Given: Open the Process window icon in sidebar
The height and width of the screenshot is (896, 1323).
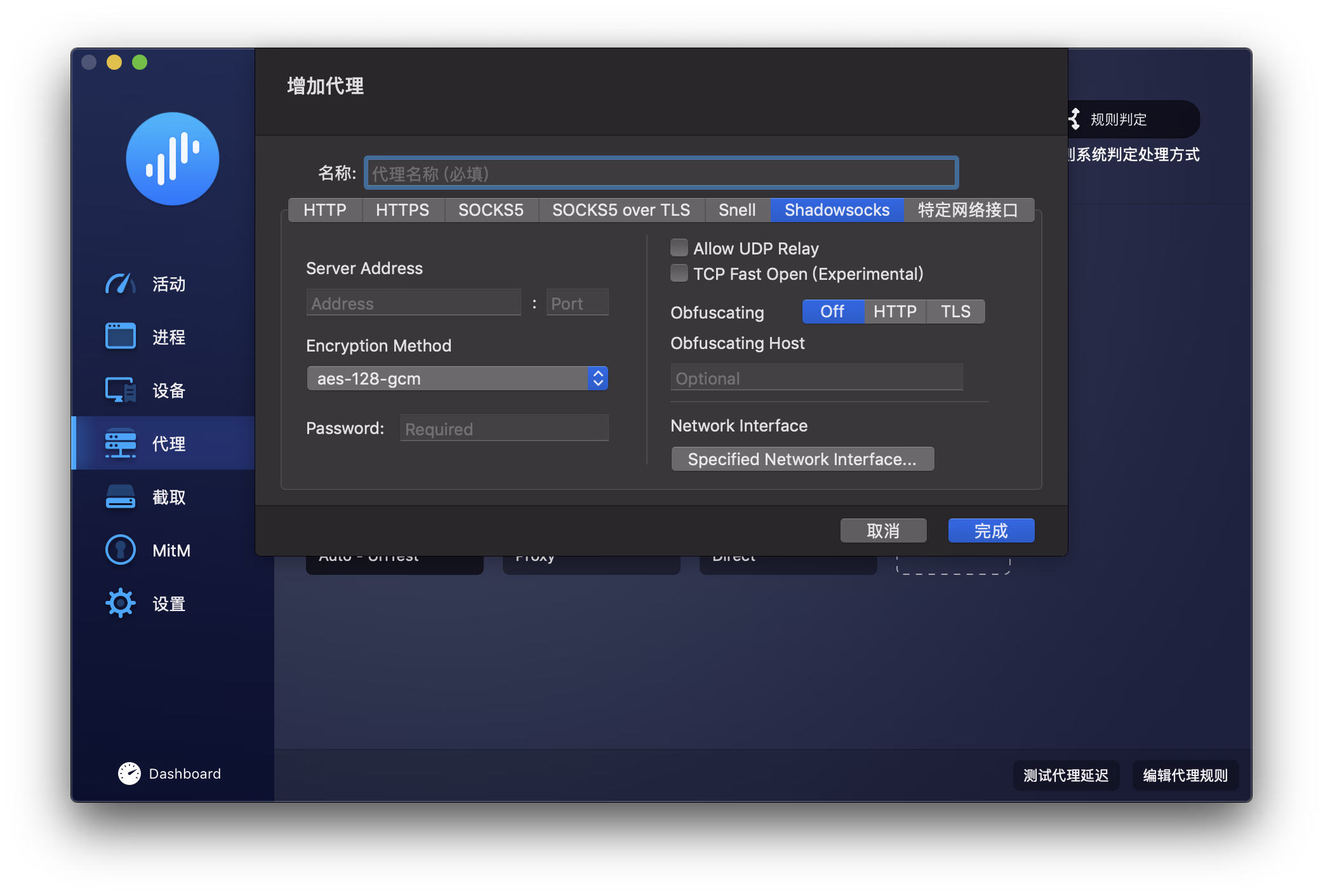Looking at the screenshot, I should pyautogui.click(x=120, y=336).
